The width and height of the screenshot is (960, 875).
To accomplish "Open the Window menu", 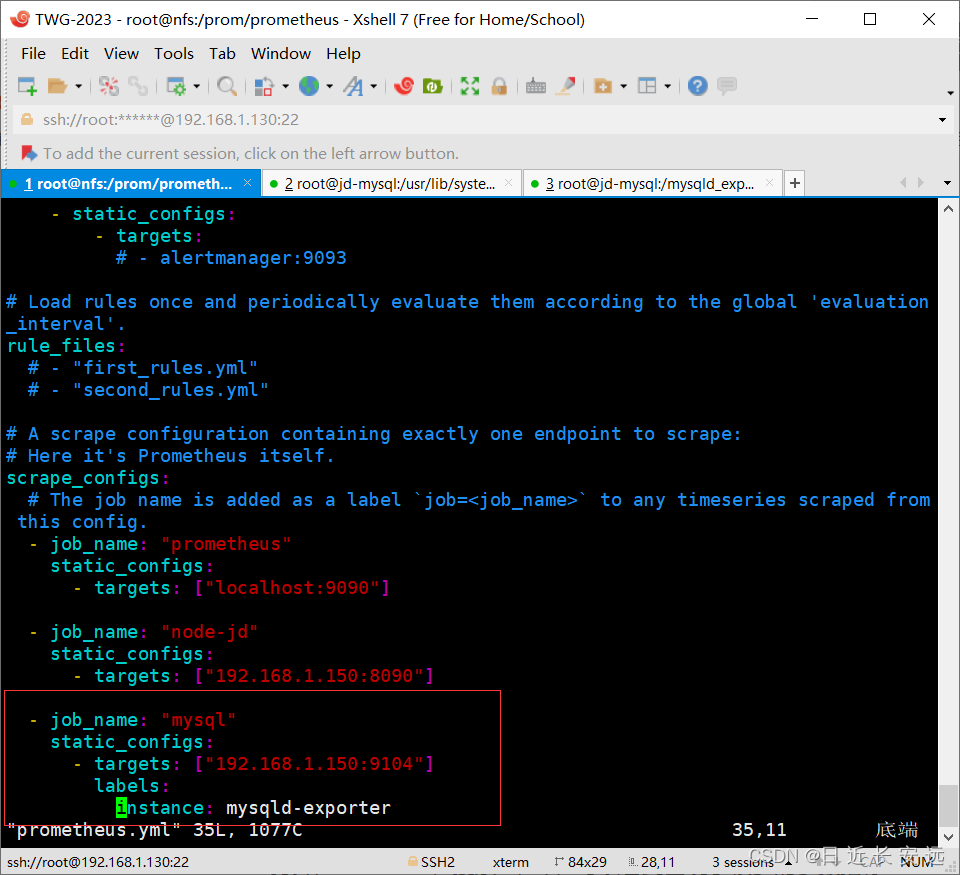I will [x=281, y=54].
